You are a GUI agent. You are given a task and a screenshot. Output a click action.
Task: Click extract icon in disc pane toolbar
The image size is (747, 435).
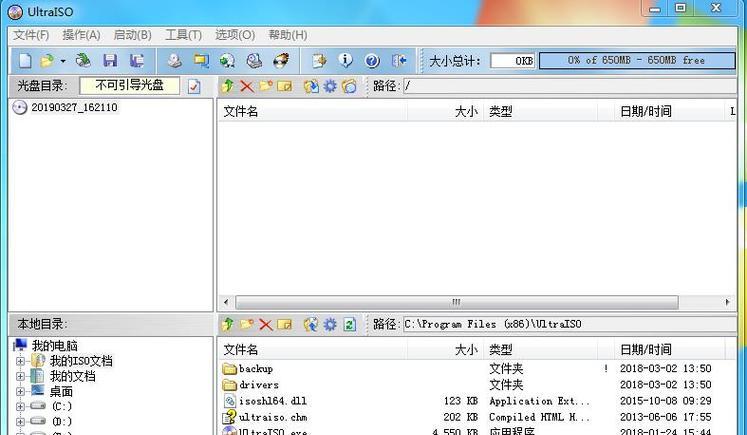311,86
